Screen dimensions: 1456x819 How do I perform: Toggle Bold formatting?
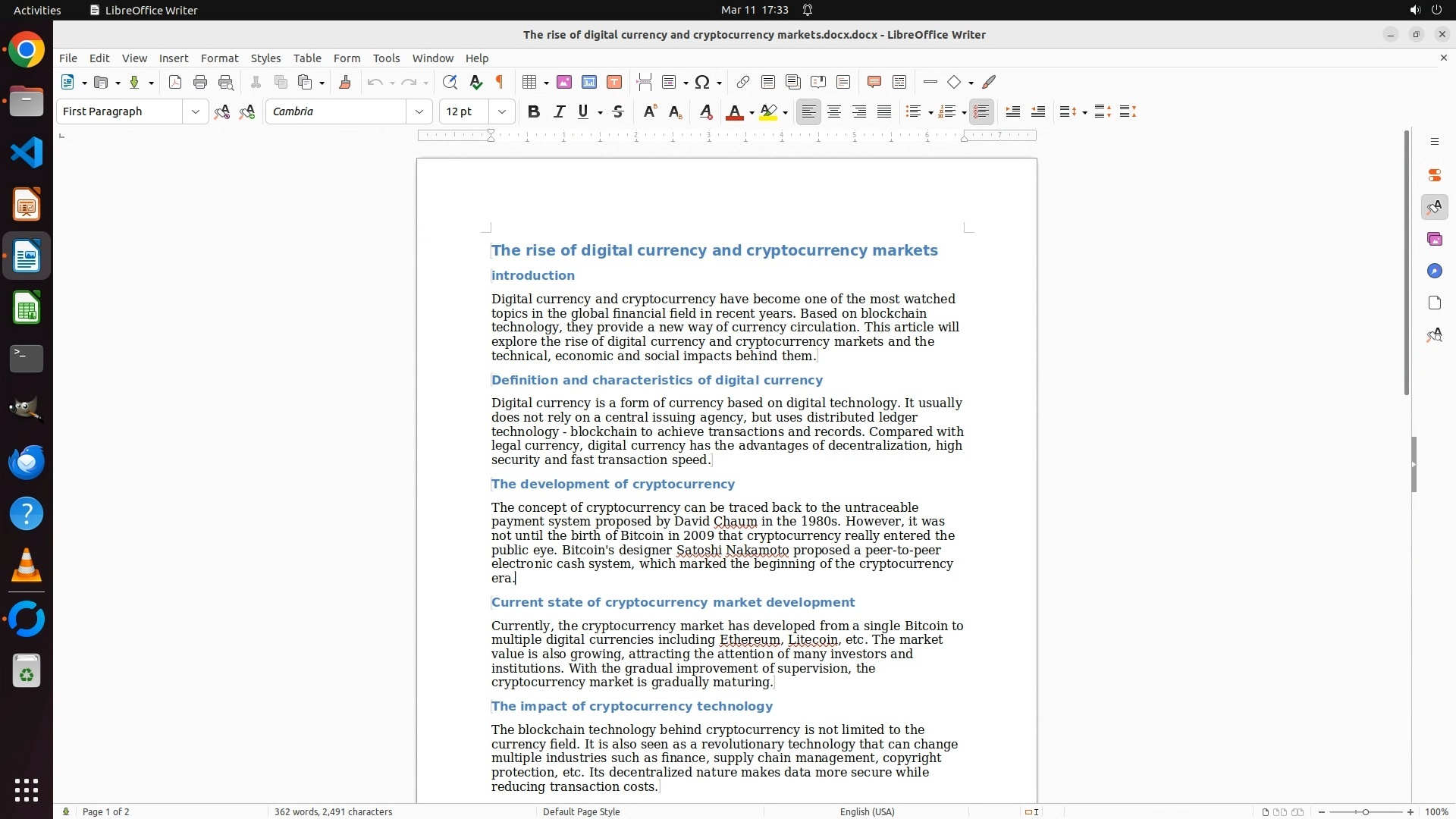[x=534, y=111]
